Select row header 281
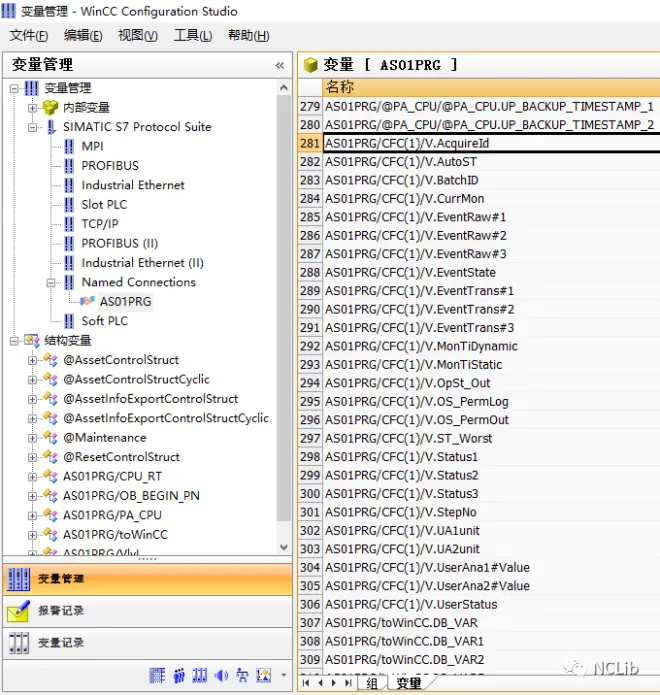 point(310,143)
